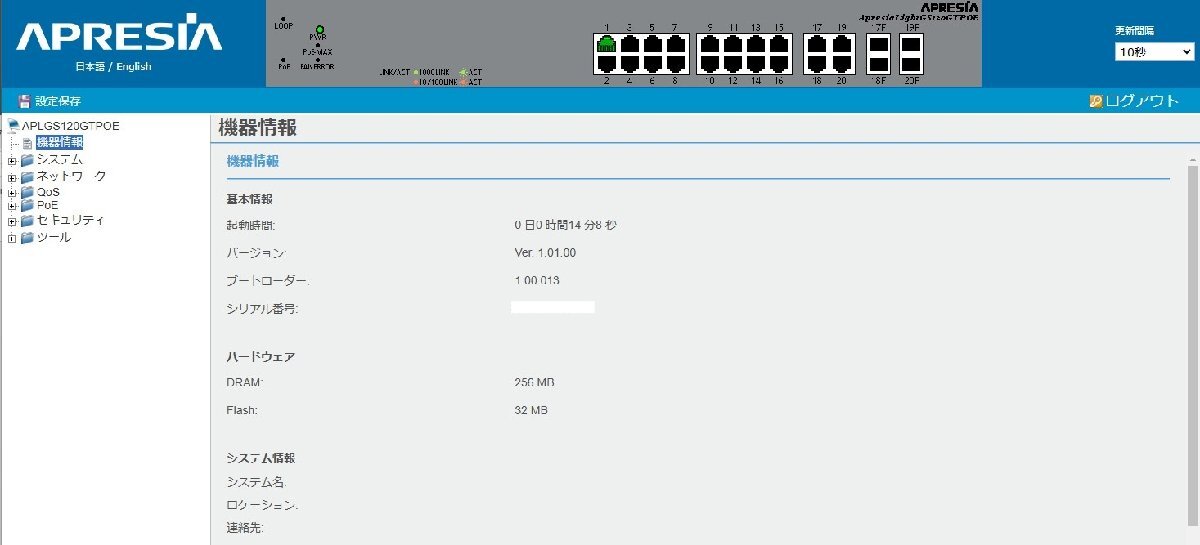Image resolution: width=1200 pixels, height=545 pixels.
Task: Open the ツール menu label
Action: coord(54,238)
